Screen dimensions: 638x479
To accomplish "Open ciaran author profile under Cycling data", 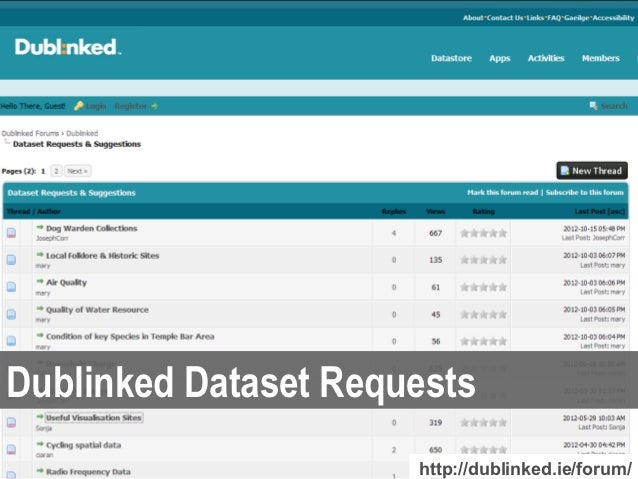I will [44, 455].
